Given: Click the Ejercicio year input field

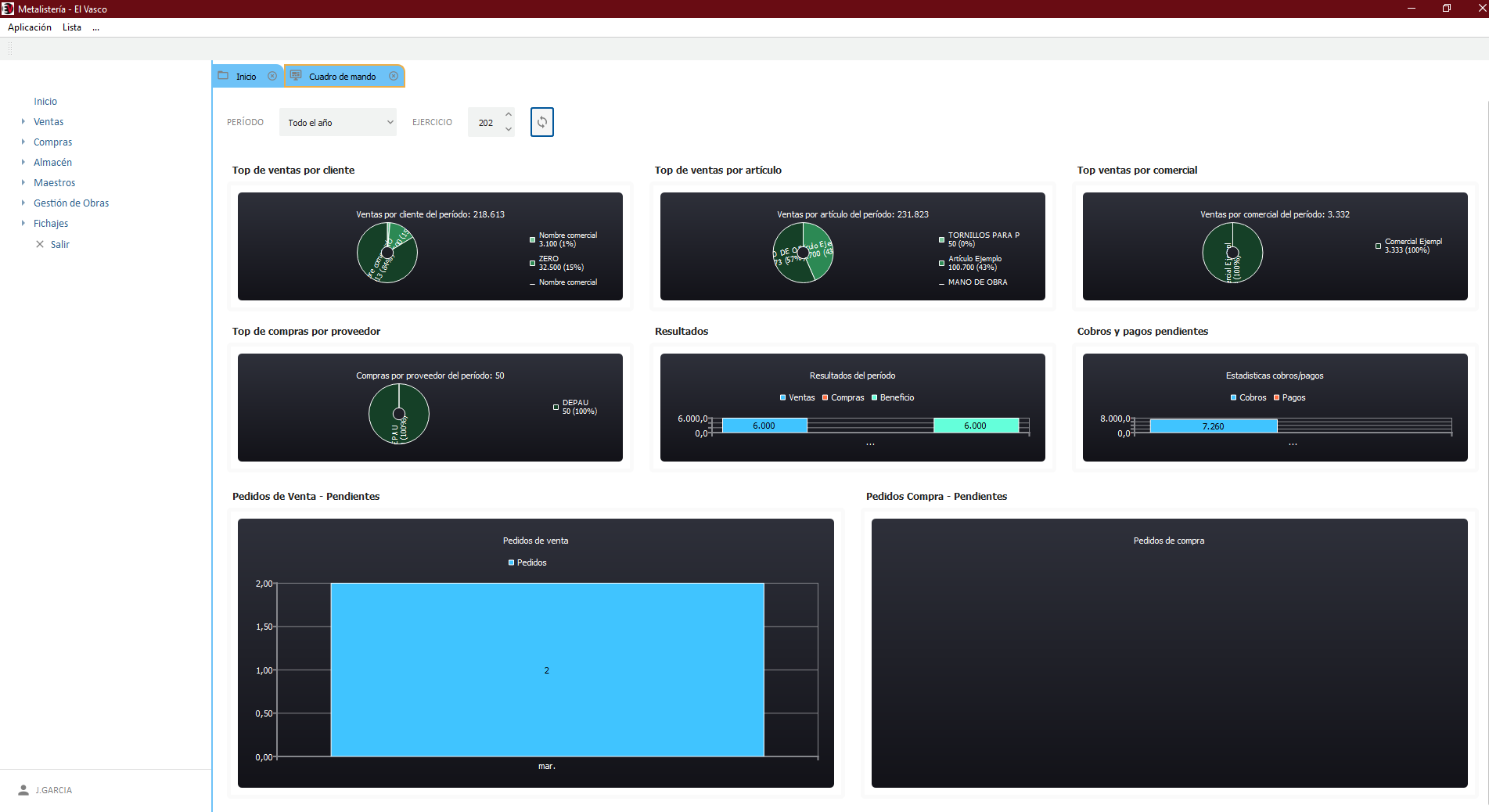Looking at the screenshot, I should click(x=485, y=122).
